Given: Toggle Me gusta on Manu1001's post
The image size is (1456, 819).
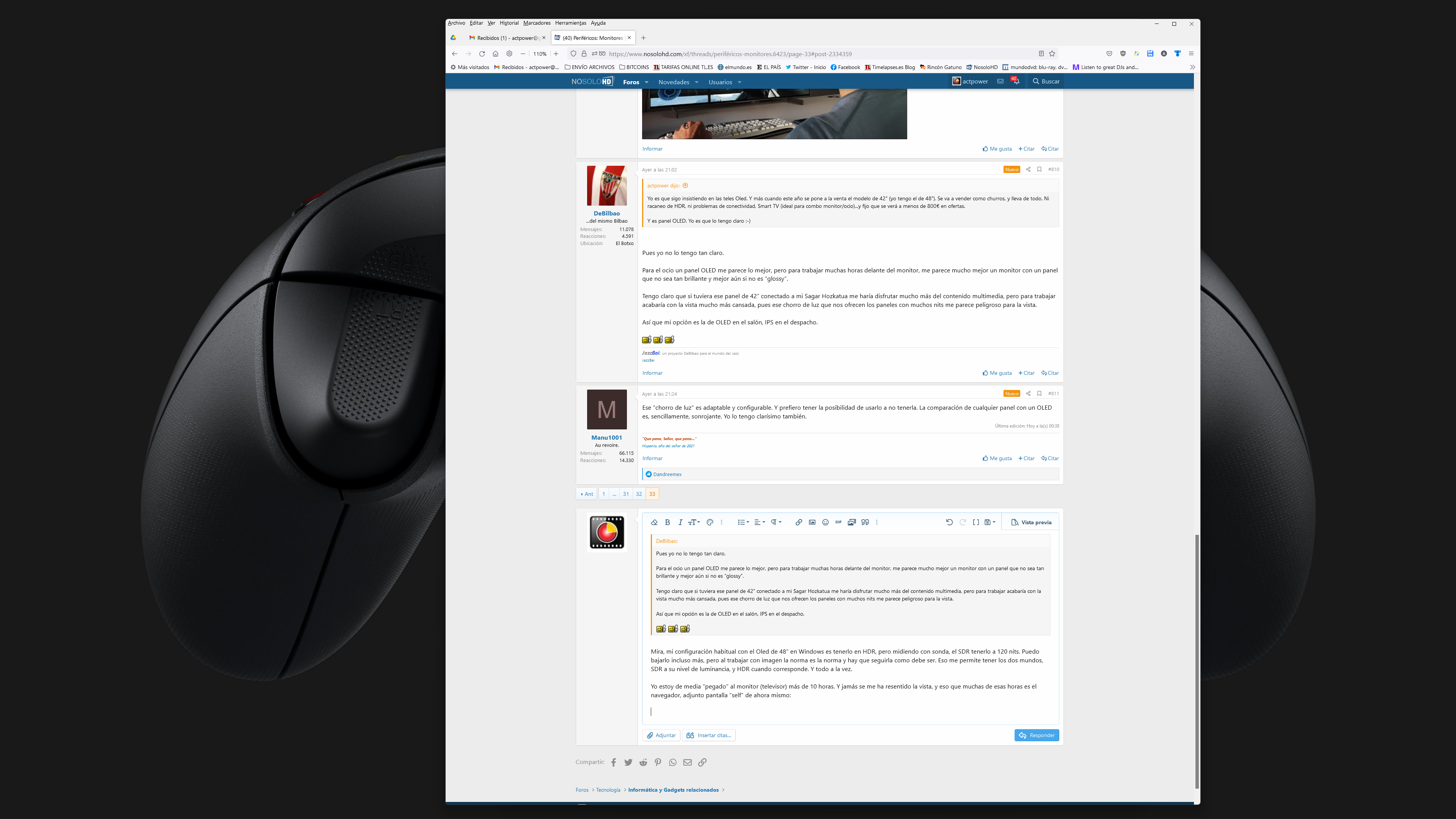Looking at the screenshot, I should 997,458.
